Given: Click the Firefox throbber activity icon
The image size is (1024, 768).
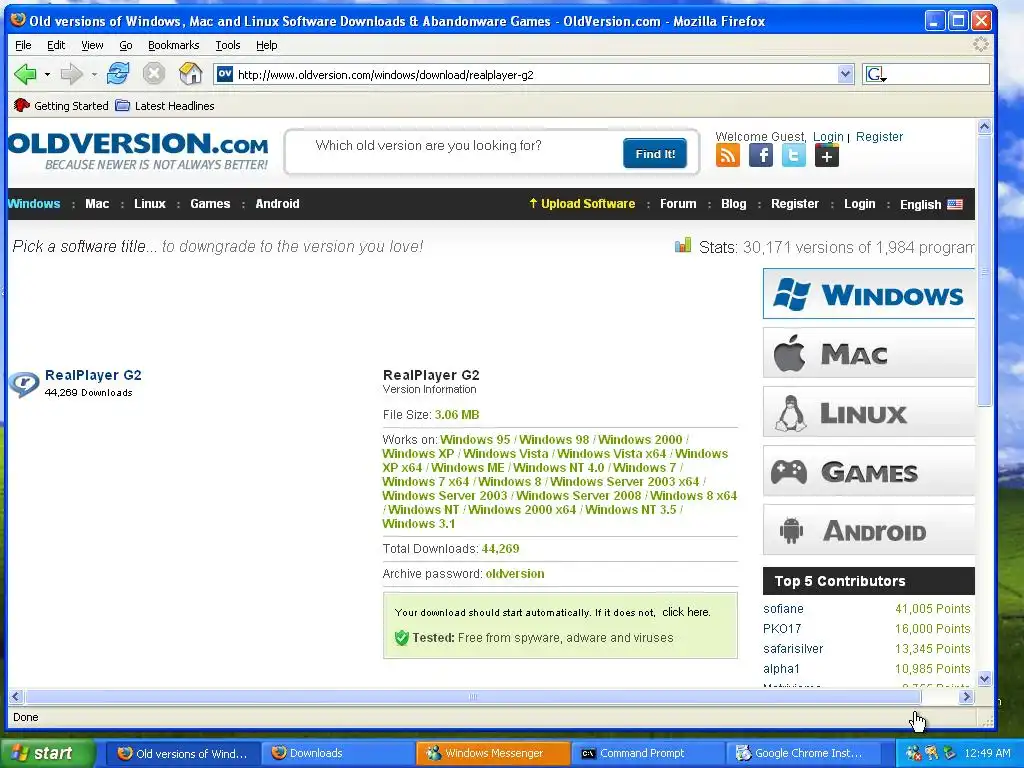Looking at the screenshot, I should pyautogui.click(x=980, y=44).
